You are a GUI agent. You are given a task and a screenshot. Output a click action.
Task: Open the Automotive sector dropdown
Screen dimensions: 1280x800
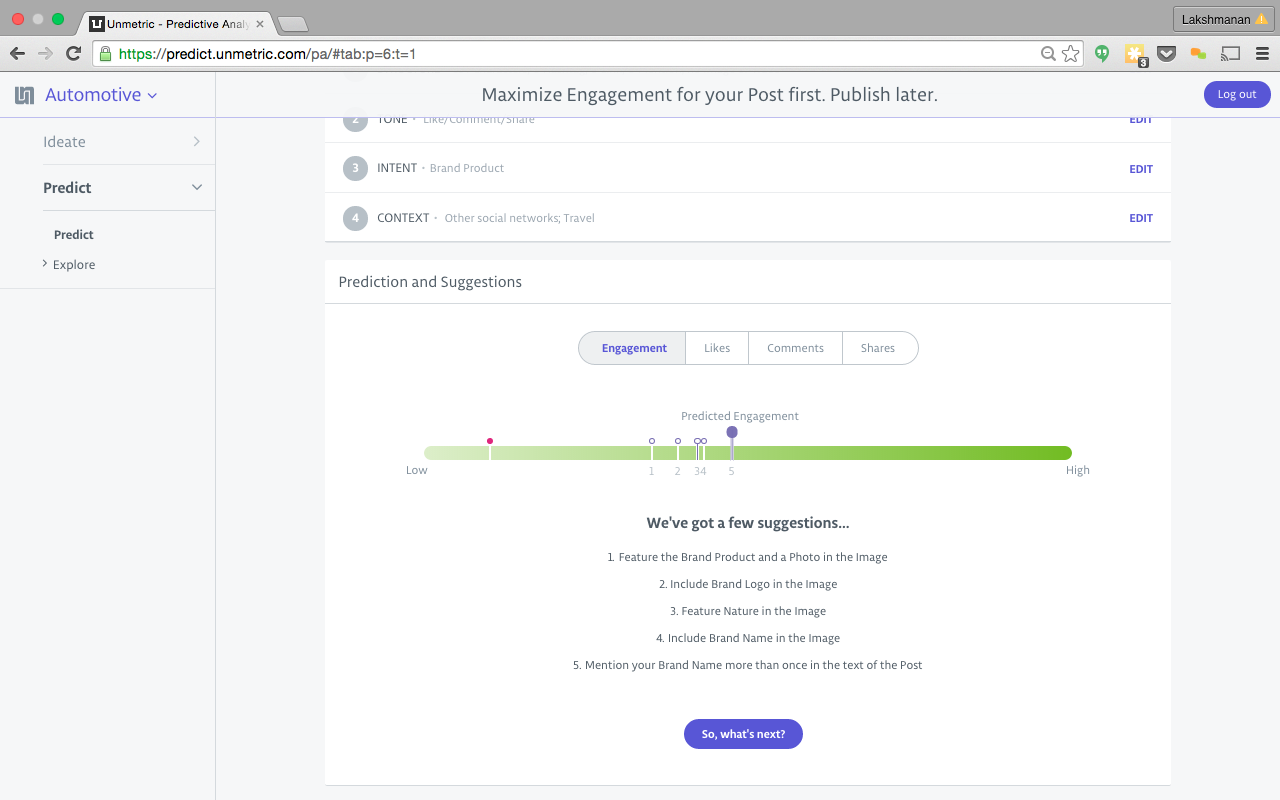(x=100, y=95)
